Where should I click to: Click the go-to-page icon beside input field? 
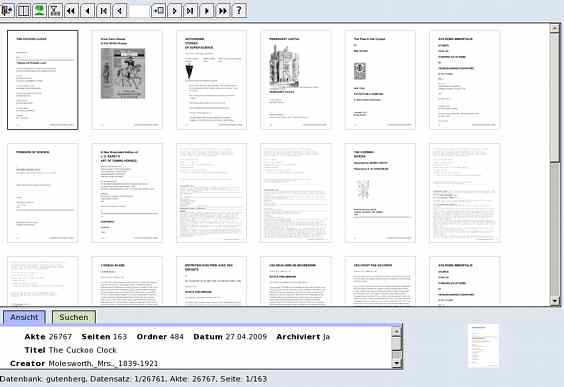[159, 10]
